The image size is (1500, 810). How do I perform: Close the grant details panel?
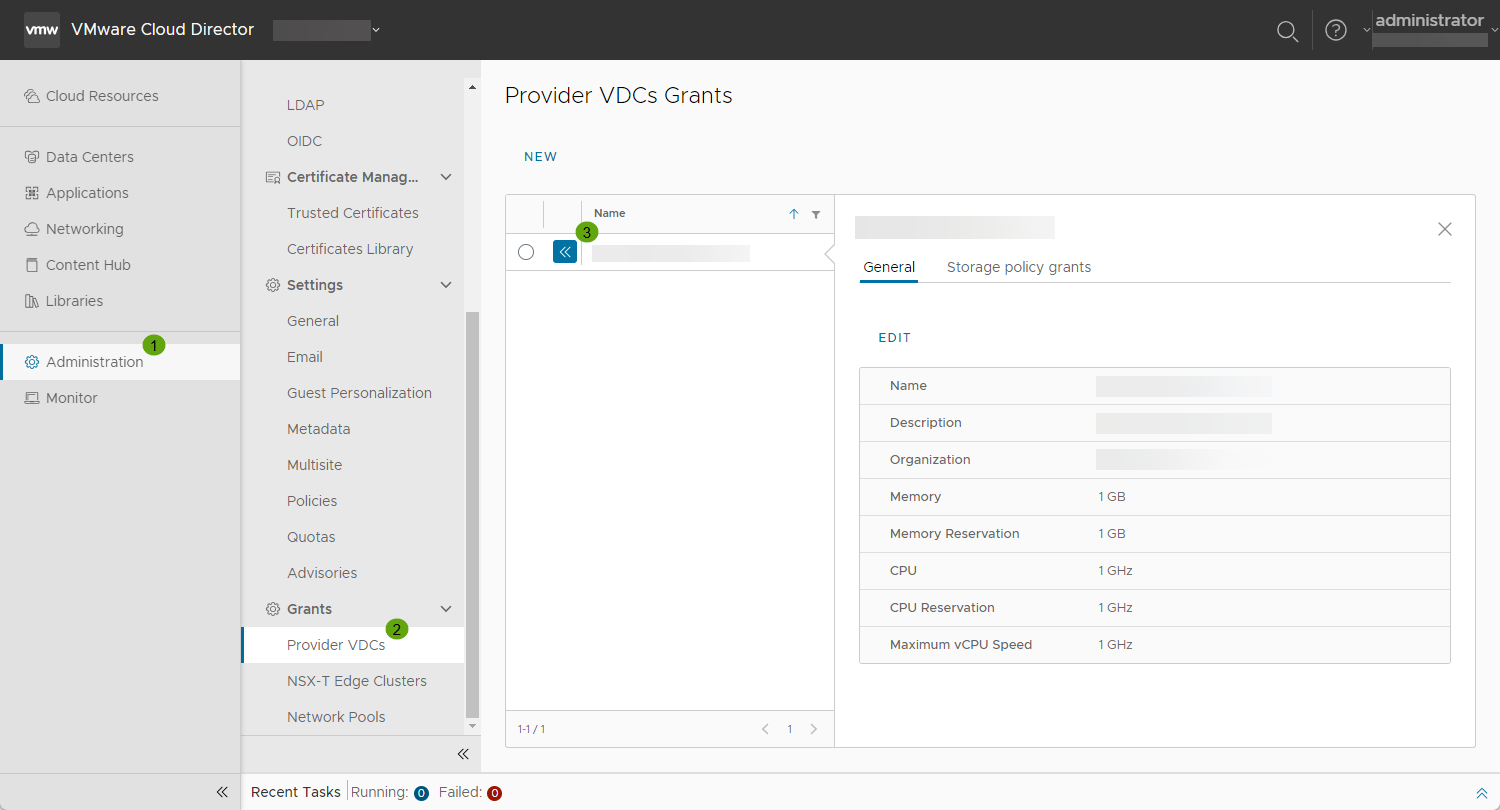tap(1445, 229)
